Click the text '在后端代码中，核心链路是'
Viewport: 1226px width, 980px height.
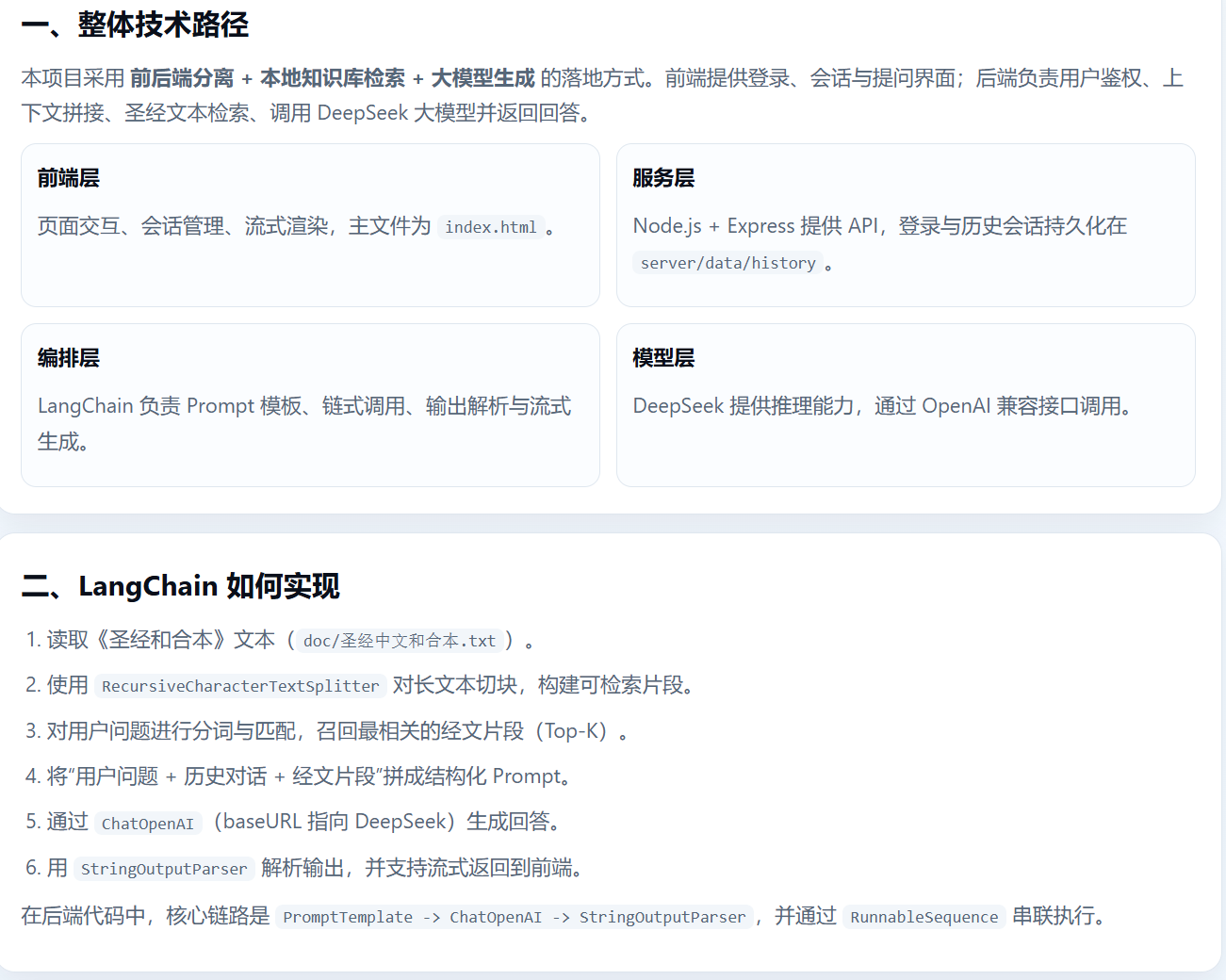[145, 916]
